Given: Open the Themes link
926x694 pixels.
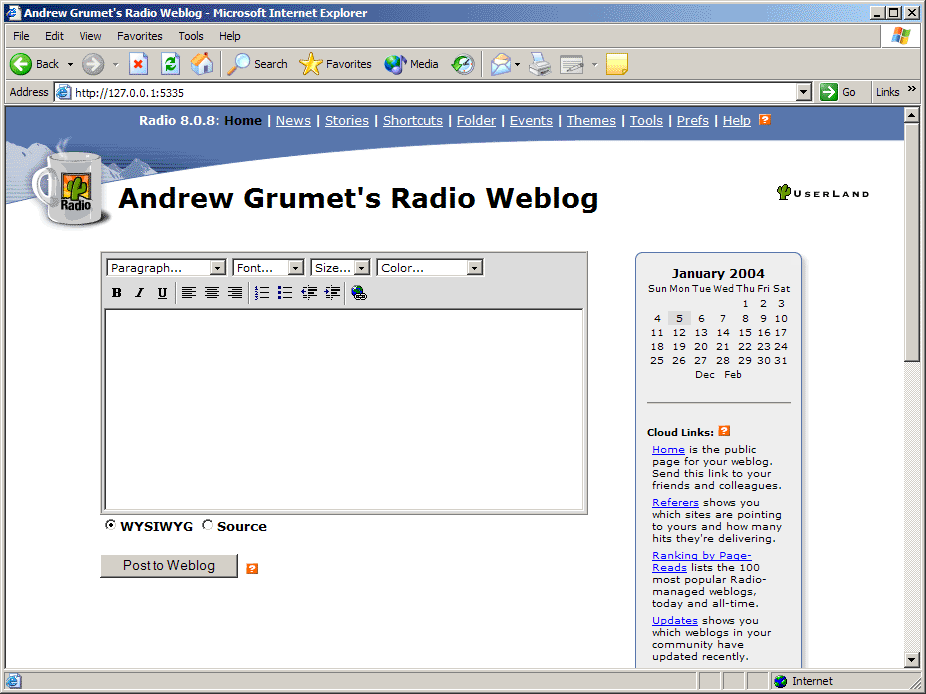Looking at the screenshot, I should coord(591,120).
